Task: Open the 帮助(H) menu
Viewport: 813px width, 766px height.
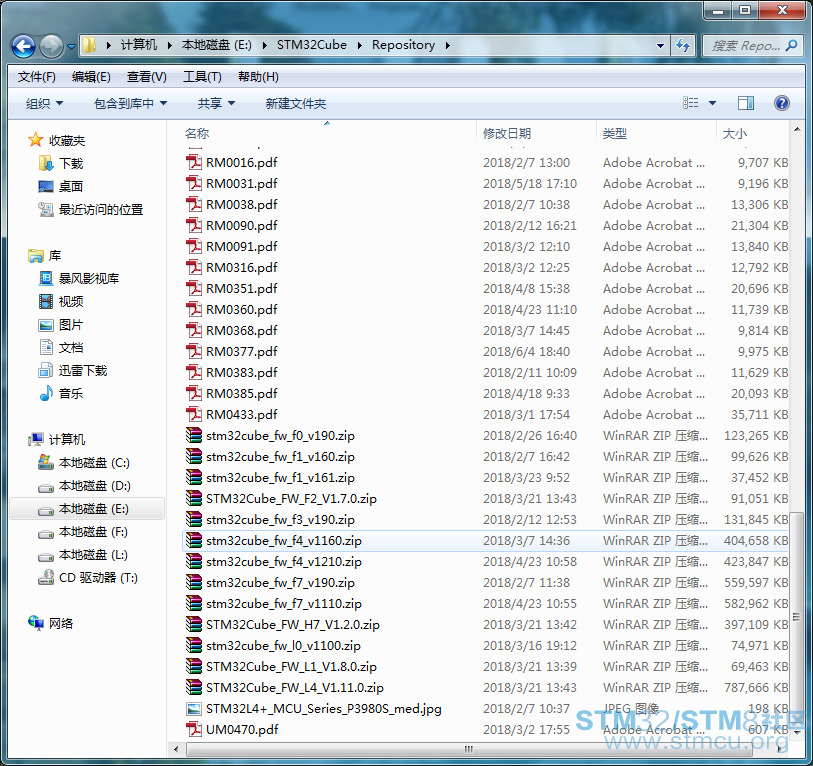Action: [258, 77]
